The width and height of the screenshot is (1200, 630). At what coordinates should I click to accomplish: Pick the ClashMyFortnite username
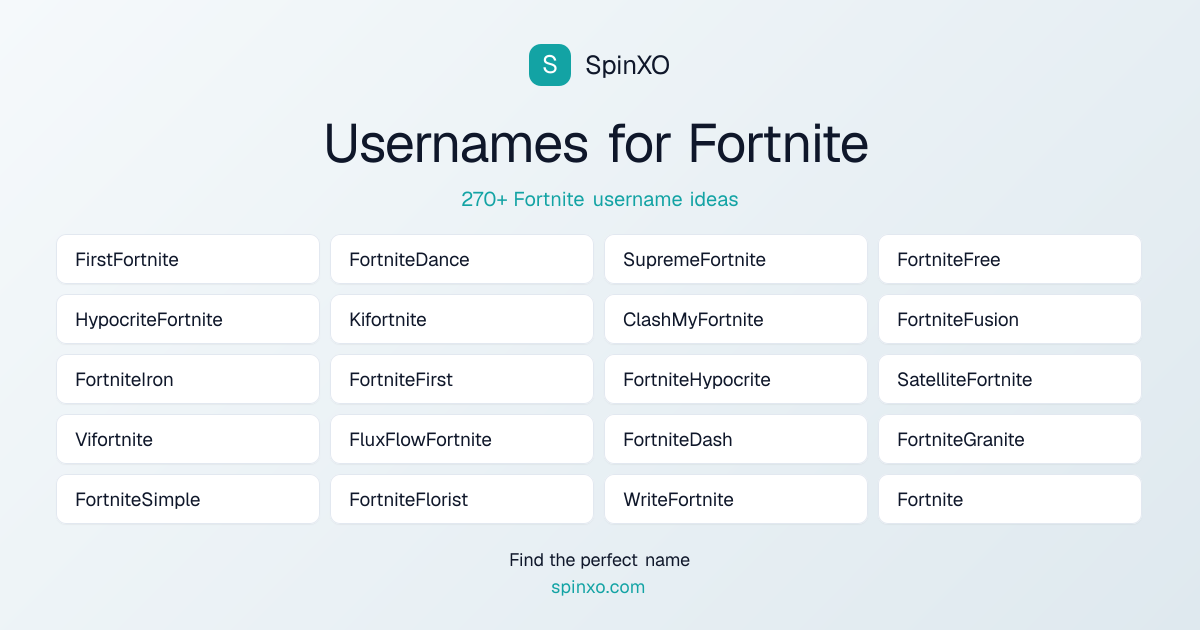click(x=736, y=319)
